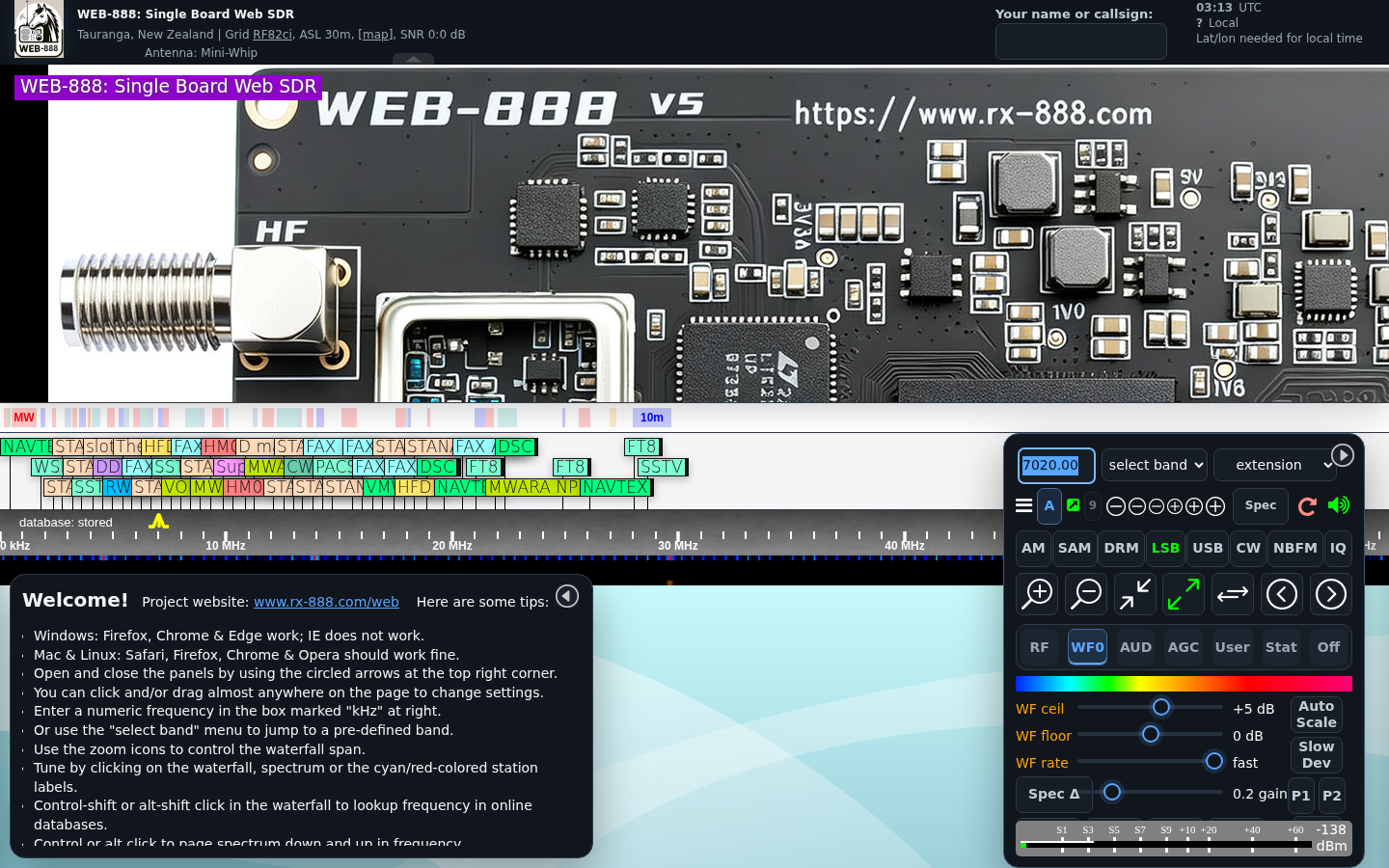Click the smallest minus frequency step circle

(x=1156, y=506)
